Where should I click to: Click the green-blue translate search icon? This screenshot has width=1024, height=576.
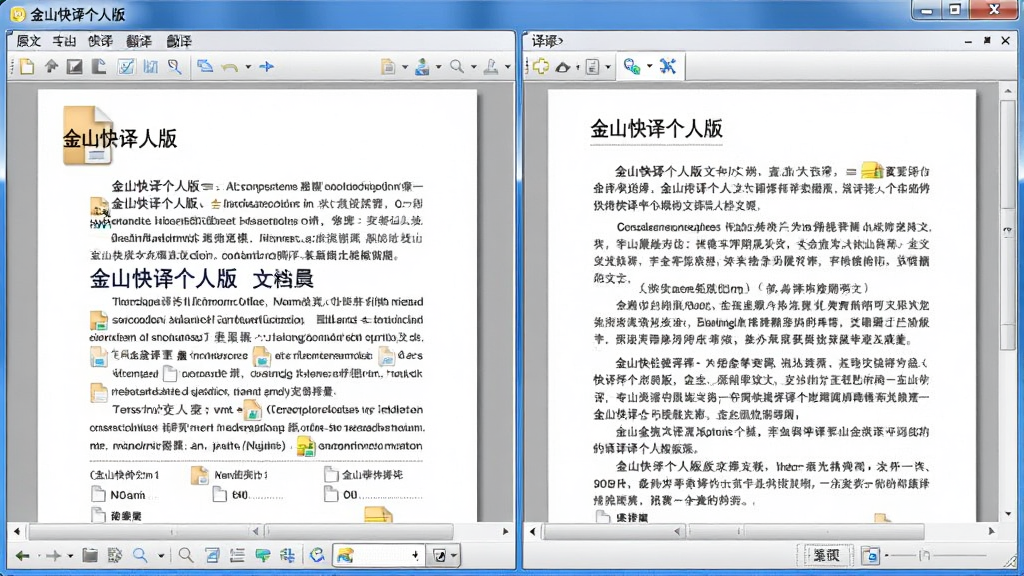(632, 67)
